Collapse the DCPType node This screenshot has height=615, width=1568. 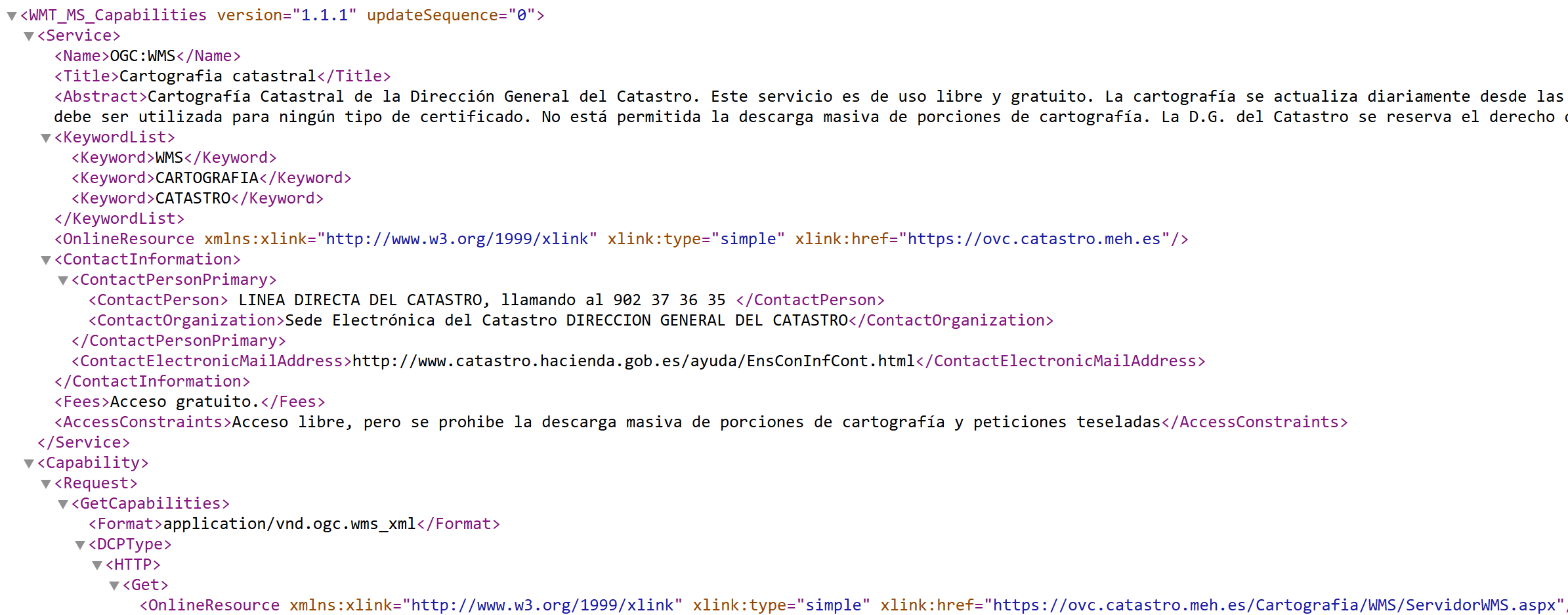[x=80, y=545]
